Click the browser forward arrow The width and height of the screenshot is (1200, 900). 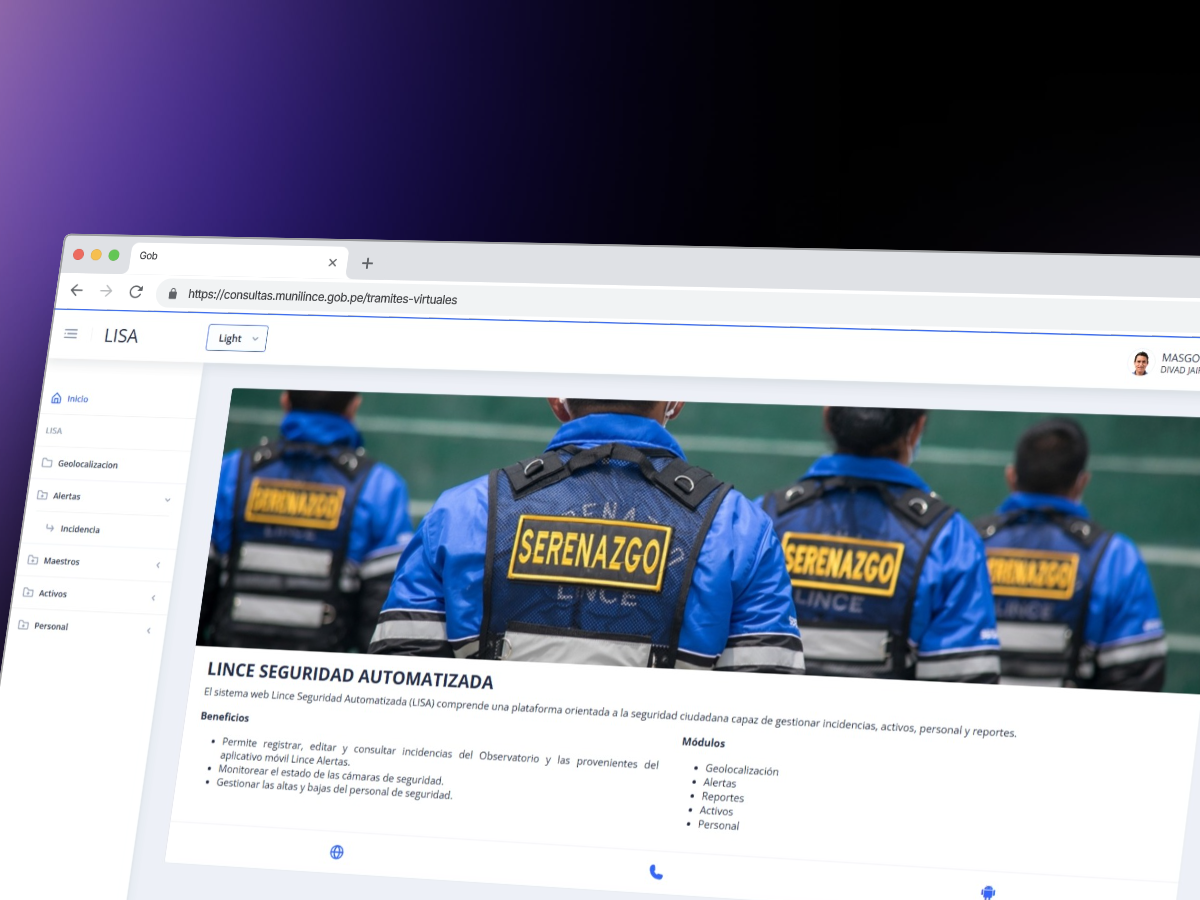click(106, 291)
